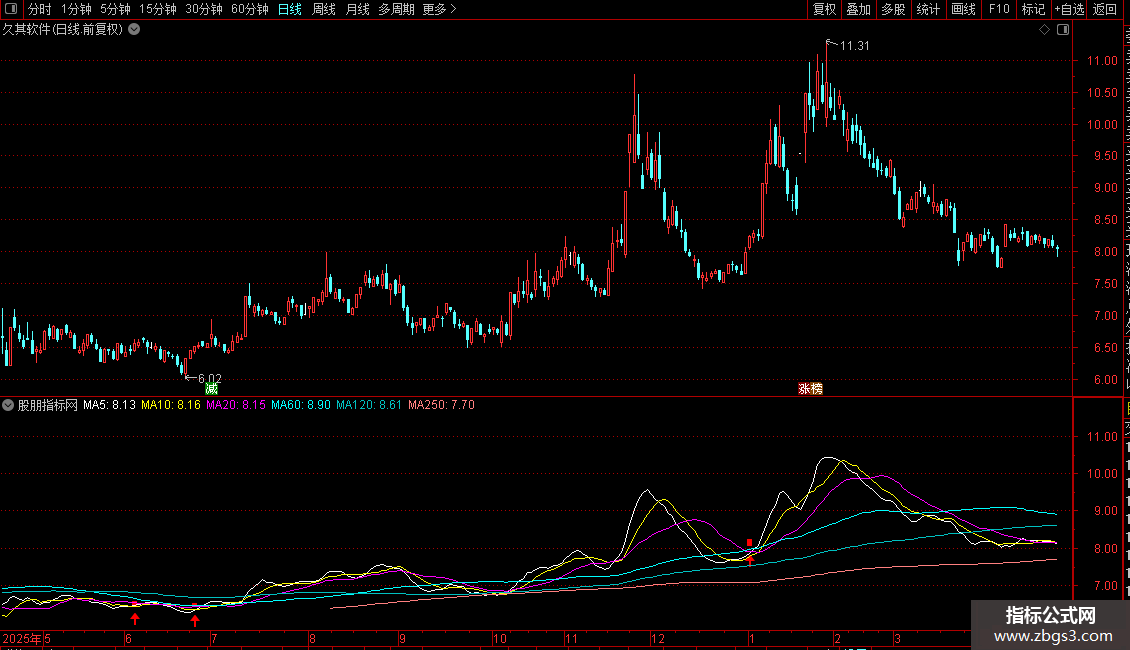The width and height of the screenshot is (1130, 650).
Task: Select the 日线 daily period
Action: [x=290, y=9]
